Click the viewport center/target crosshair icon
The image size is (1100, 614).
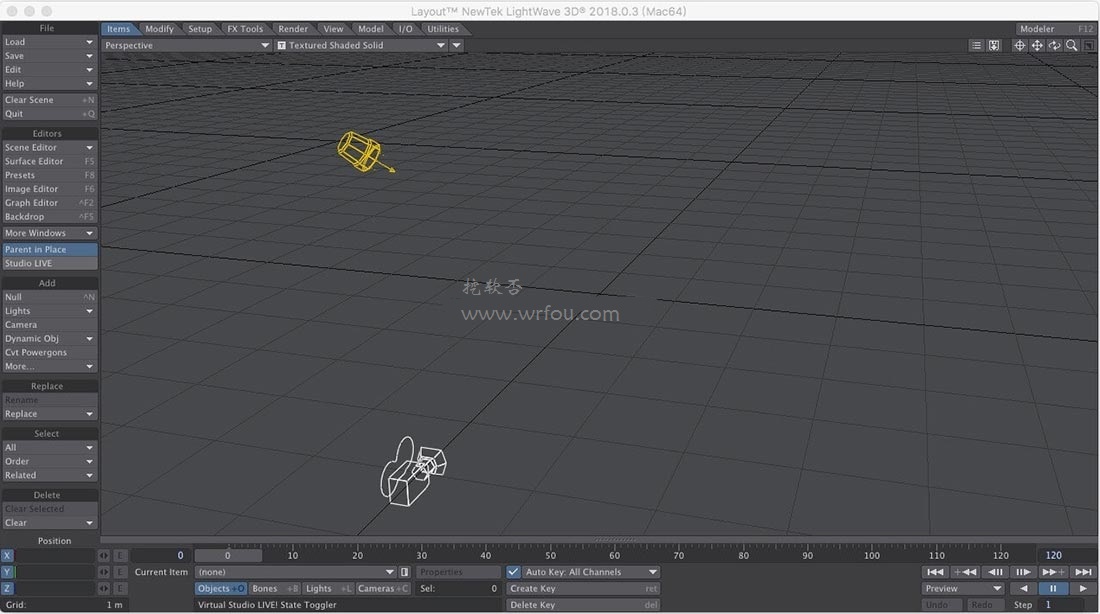click(x=1020, y=45)
